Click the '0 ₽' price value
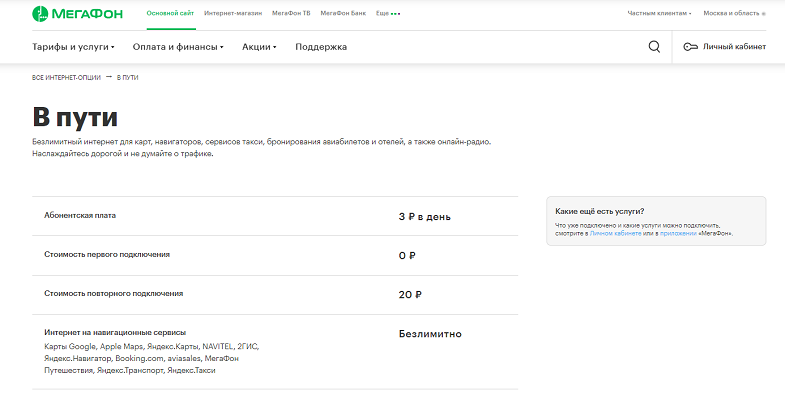This screenshot has width=785, height=395. click(407, 256)
